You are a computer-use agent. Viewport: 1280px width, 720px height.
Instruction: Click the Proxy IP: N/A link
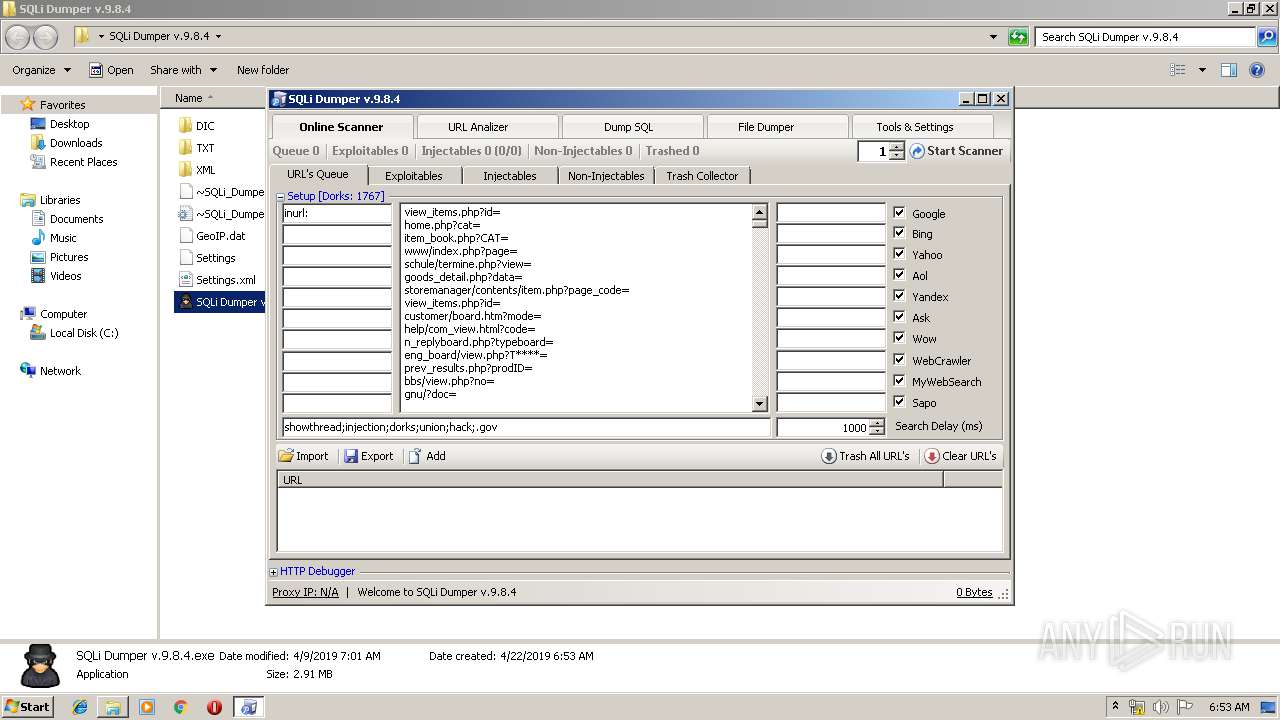click(x=305, y=592)
